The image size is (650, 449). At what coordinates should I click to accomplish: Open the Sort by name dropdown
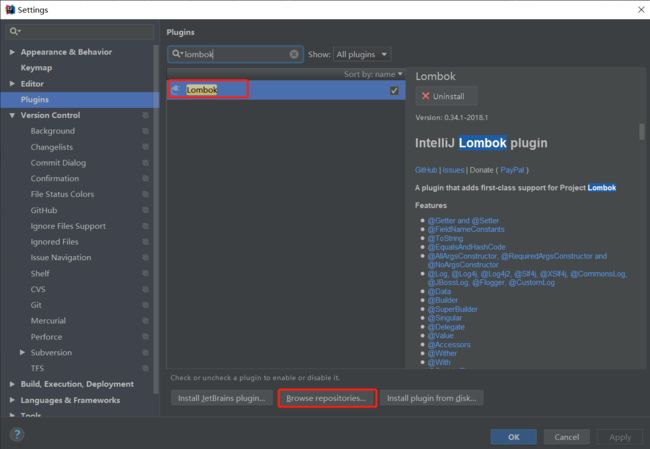tap(373, 74)
